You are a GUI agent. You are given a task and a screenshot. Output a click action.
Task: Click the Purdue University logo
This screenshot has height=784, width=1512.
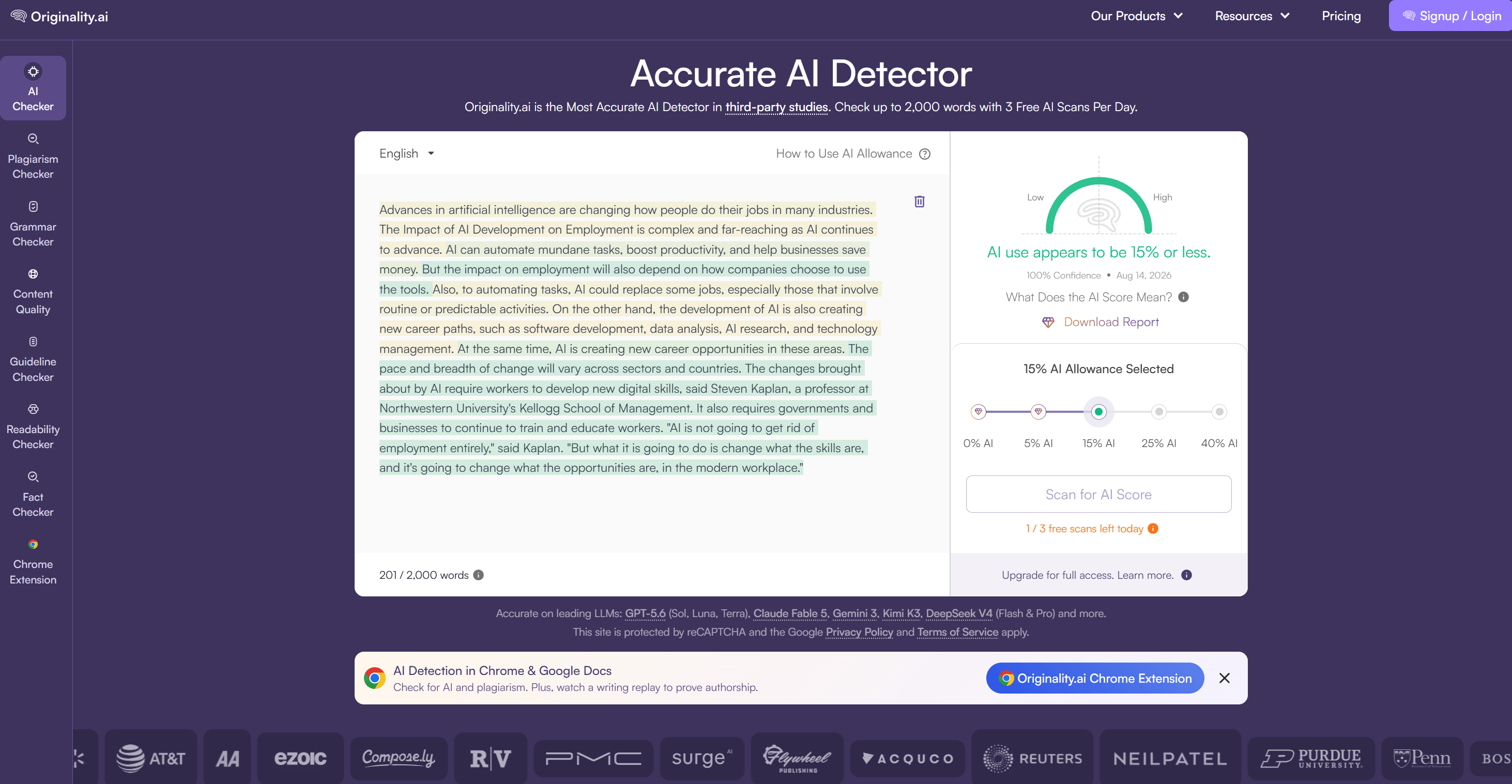[x=1311, y=758]
